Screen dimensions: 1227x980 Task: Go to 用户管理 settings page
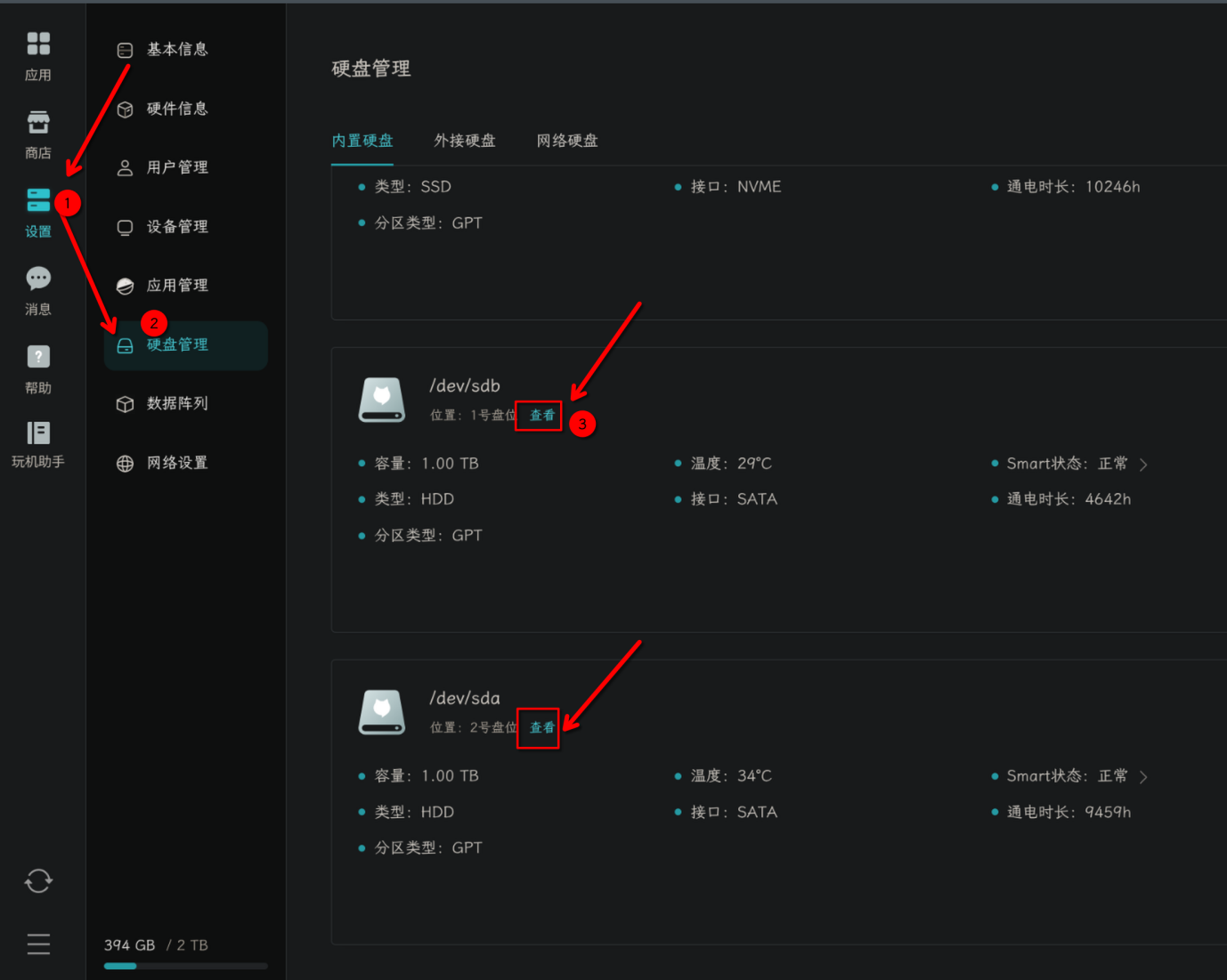177,167
